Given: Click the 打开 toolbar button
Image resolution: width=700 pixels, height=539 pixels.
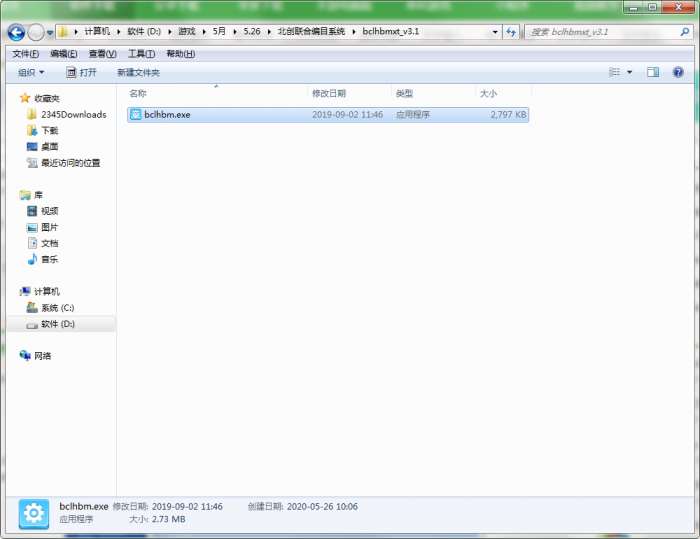Looking at the screenshot, I should point(81,72).
